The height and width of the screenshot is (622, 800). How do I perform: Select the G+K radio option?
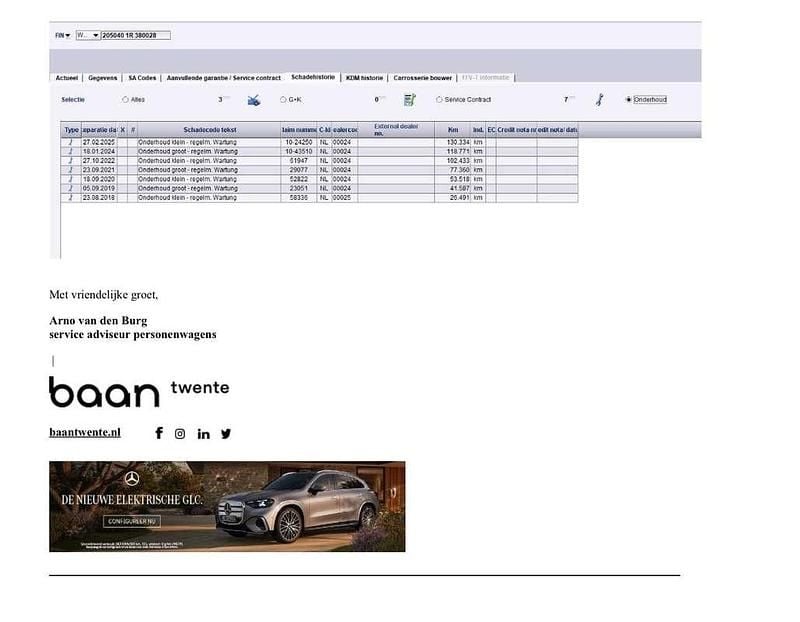tap(283, 100)
